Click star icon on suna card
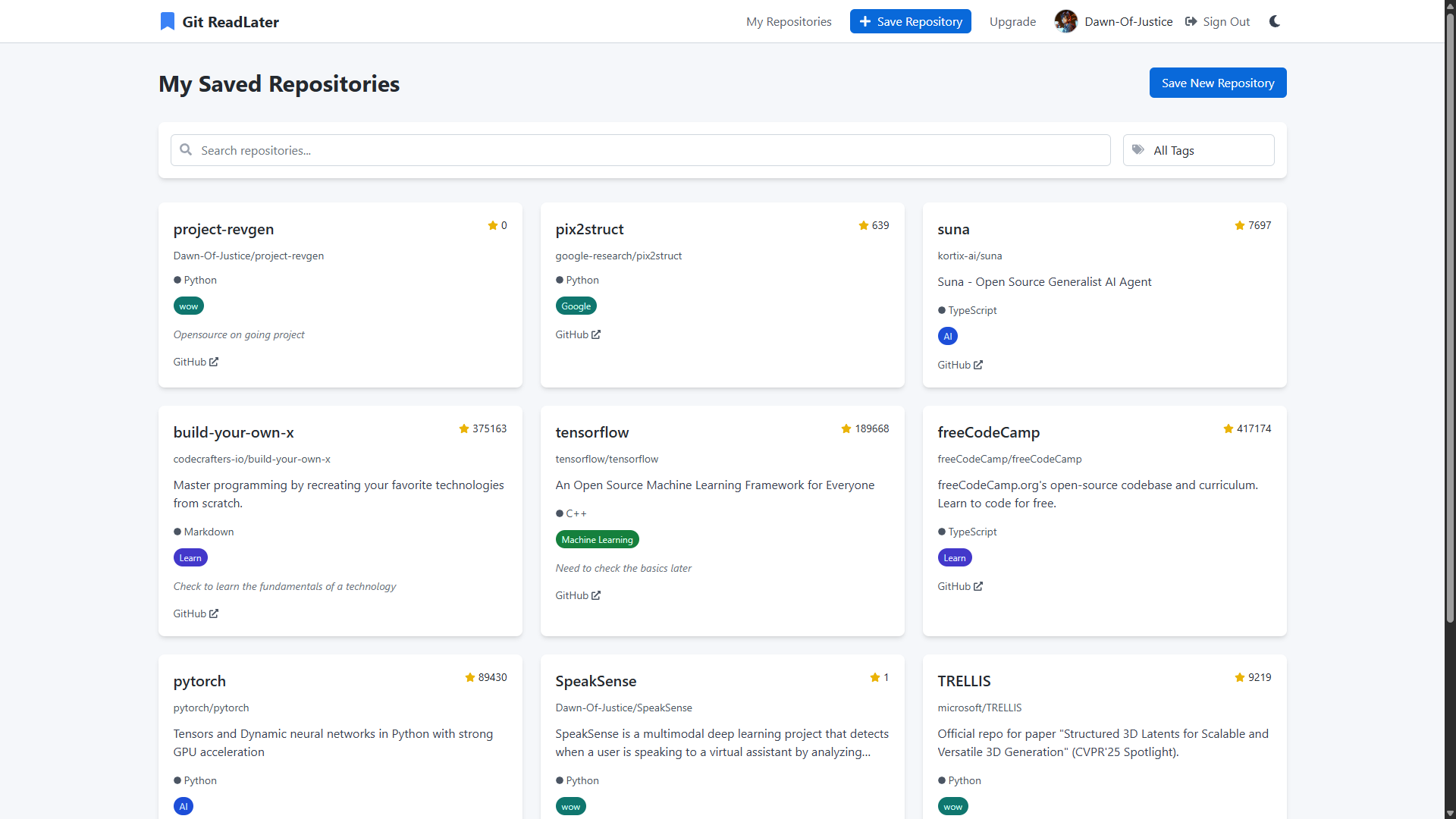 [1240, 225]
